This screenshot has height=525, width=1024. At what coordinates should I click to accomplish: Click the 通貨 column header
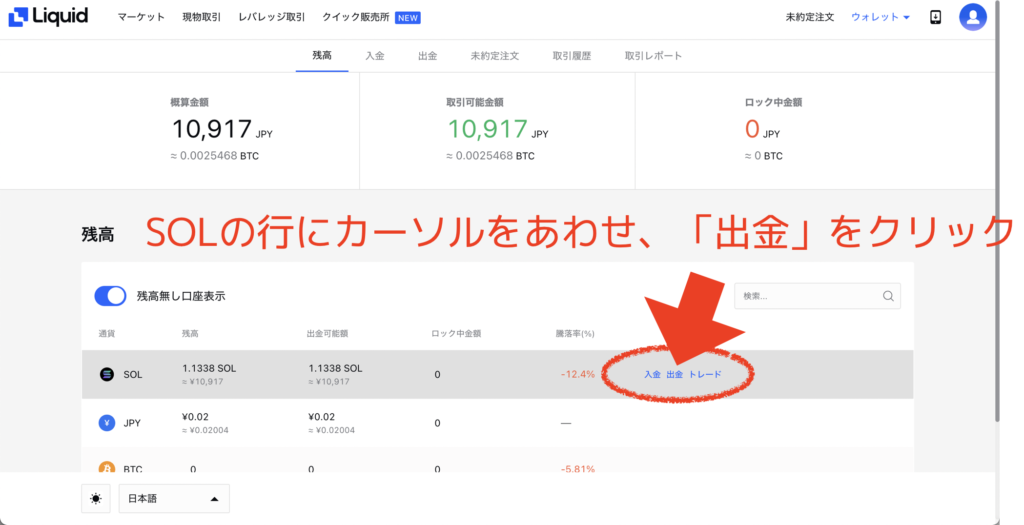pos(106,334)
